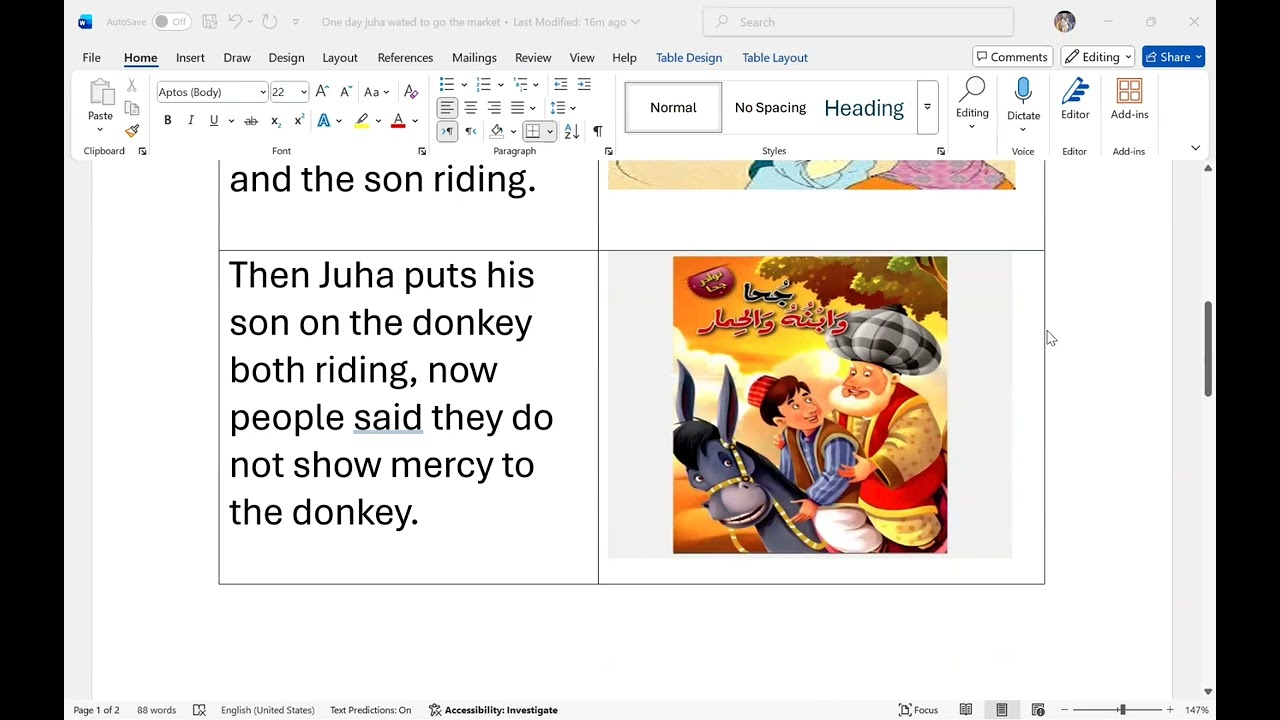Screen dimensions: 1280x720
Task: Apply the Heading style
Action: click(864, 108)
